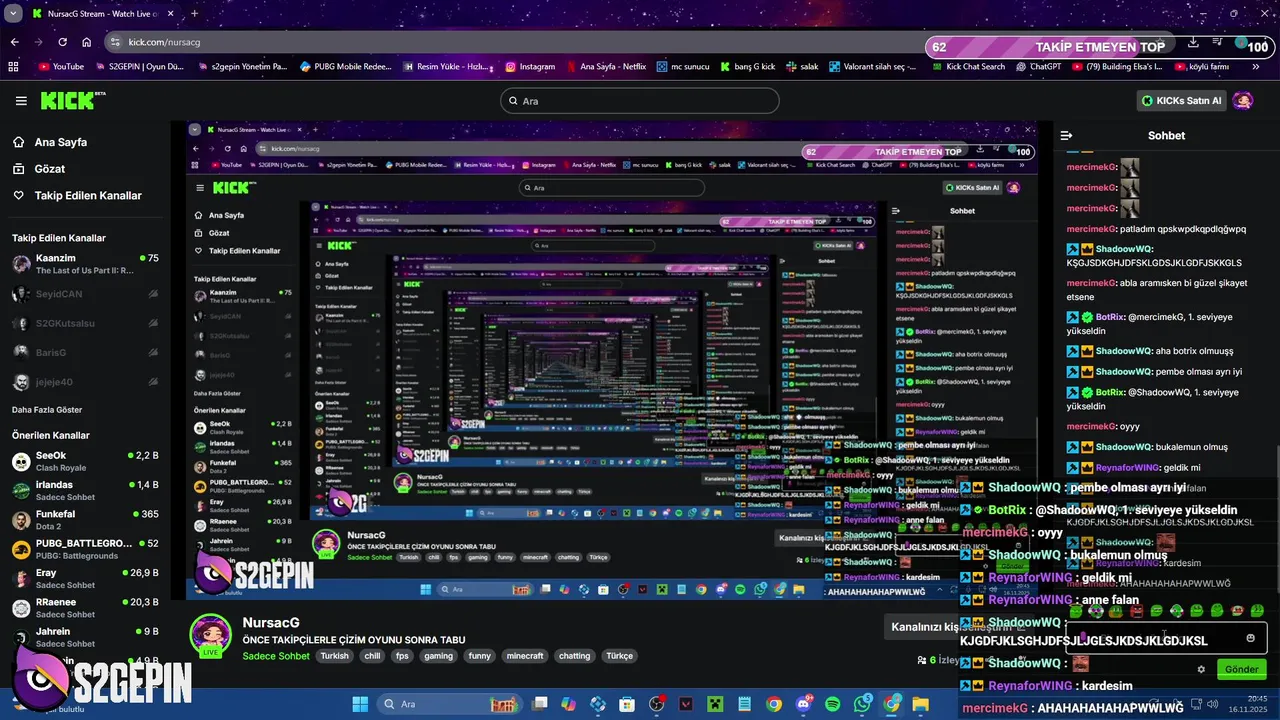This screenshot has height=720, width=1280.
Task: Open Gözat in the sidebar
Action: coord(50,169)
